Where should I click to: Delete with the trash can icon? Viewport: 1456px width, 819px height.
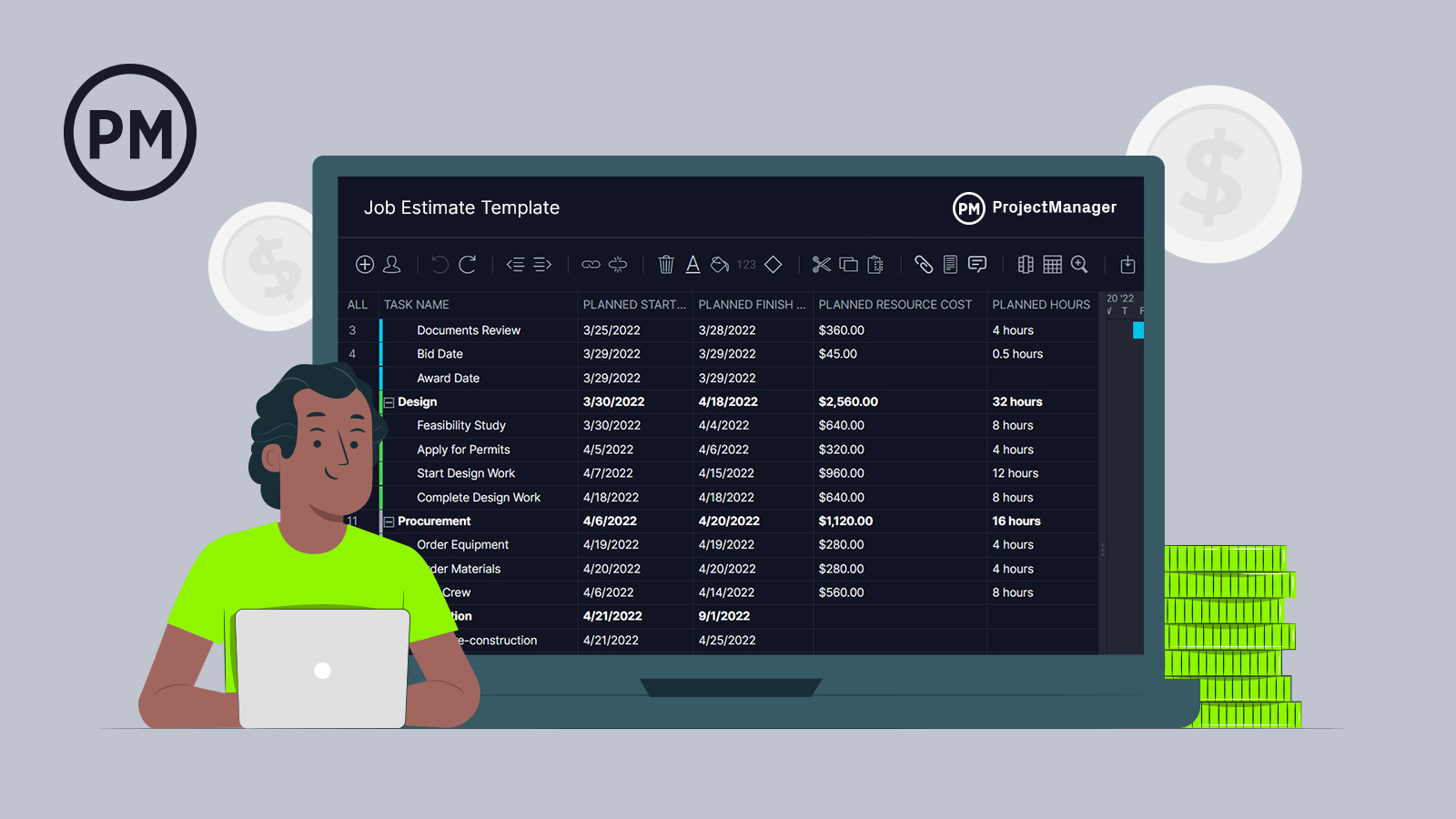click(x=666, y=265)
